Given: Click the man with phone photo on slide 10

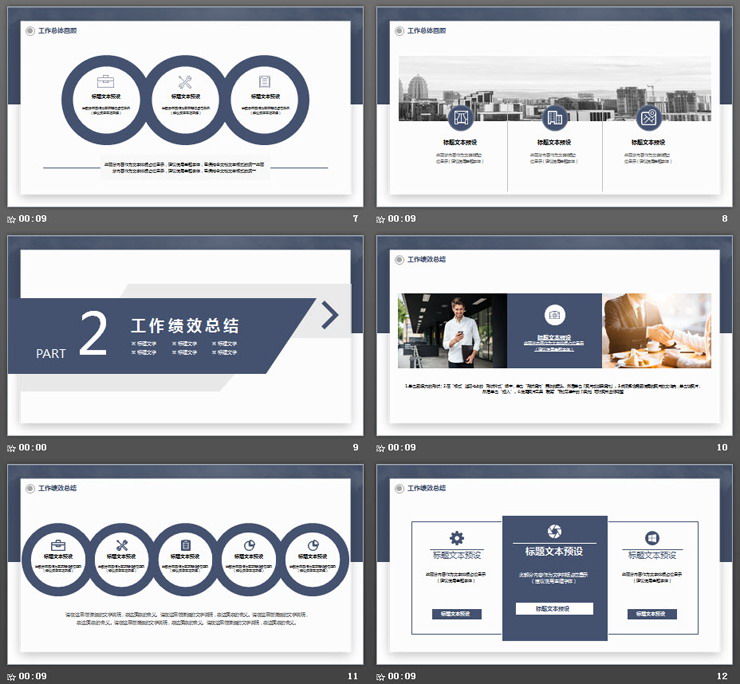Looking at the screenshot, I should tap(452, 331).
